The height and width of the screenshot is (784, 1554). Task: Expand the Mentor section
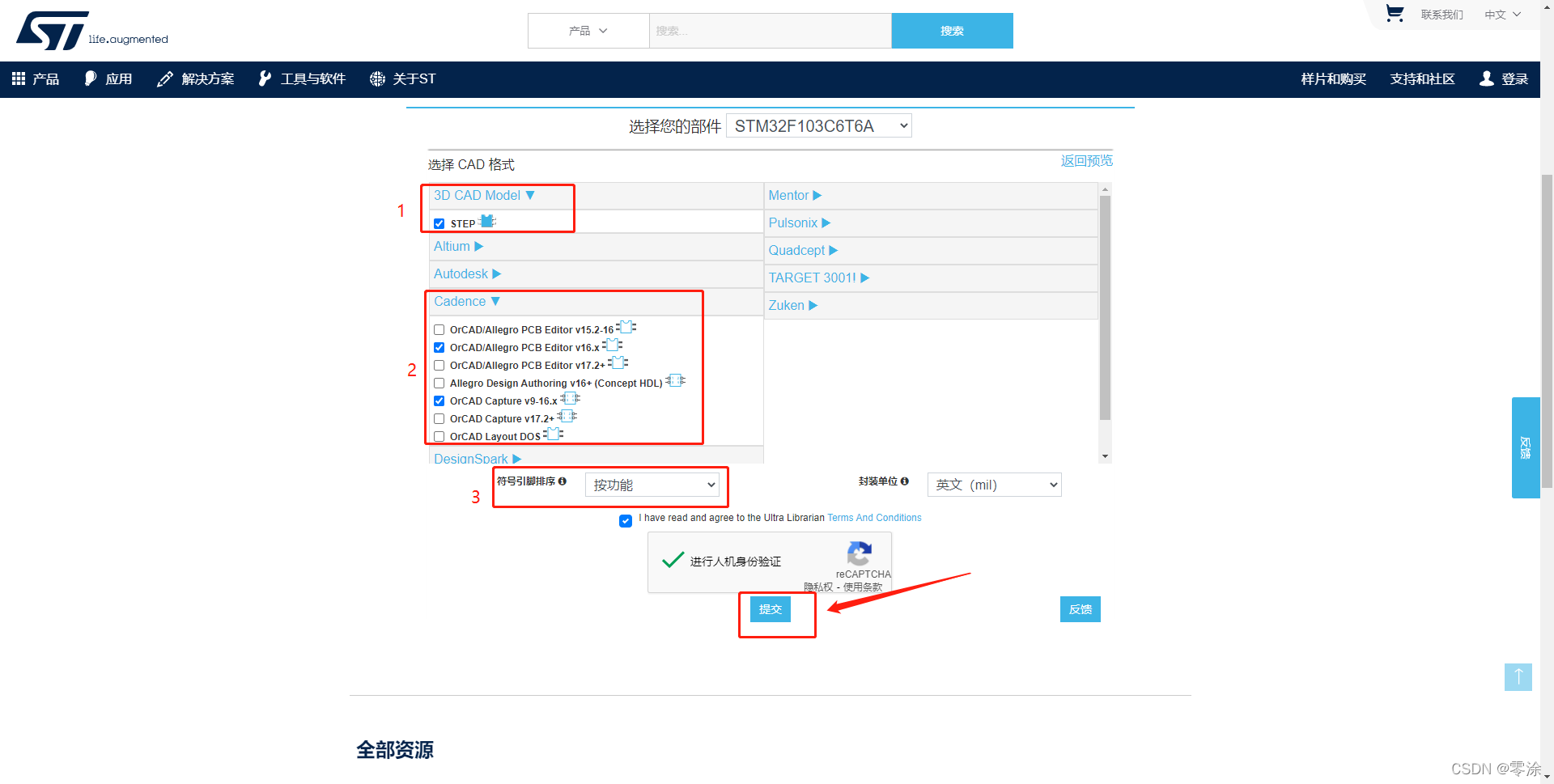(795, 196)
